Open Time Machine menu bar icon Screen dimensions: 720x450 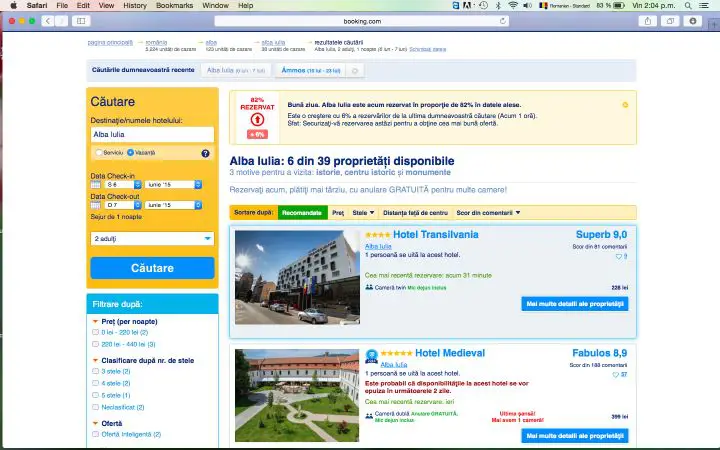click(484, 6)
